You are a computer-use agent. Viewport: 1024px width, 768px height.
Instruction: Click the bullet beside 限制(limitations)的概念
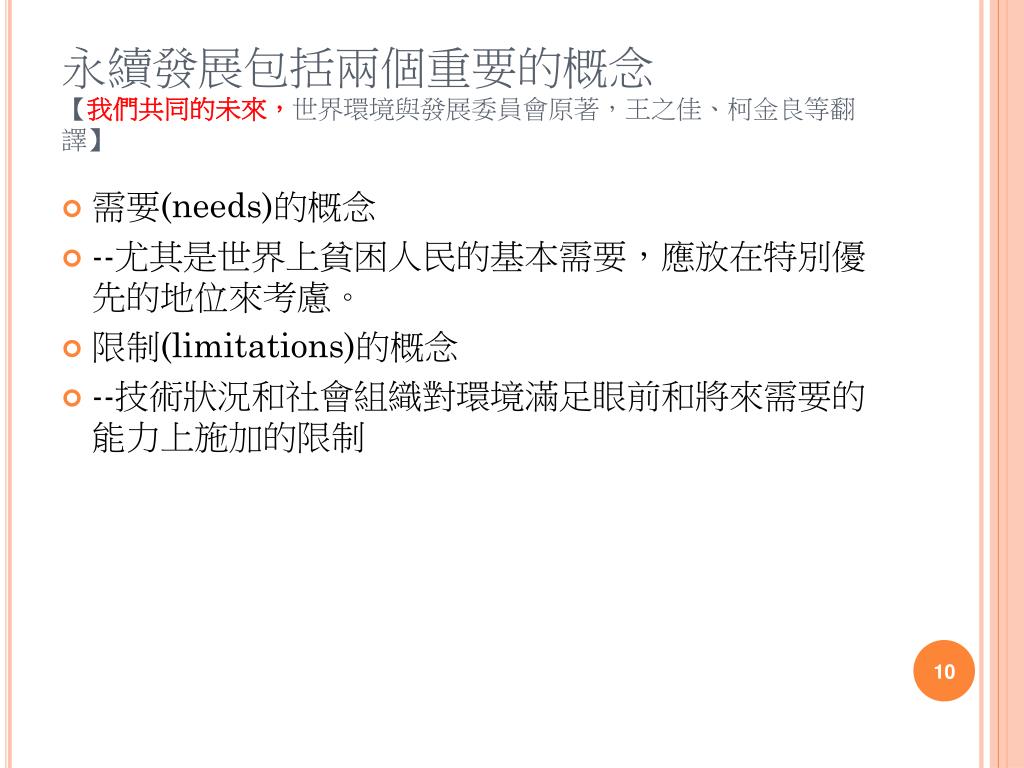72,348
